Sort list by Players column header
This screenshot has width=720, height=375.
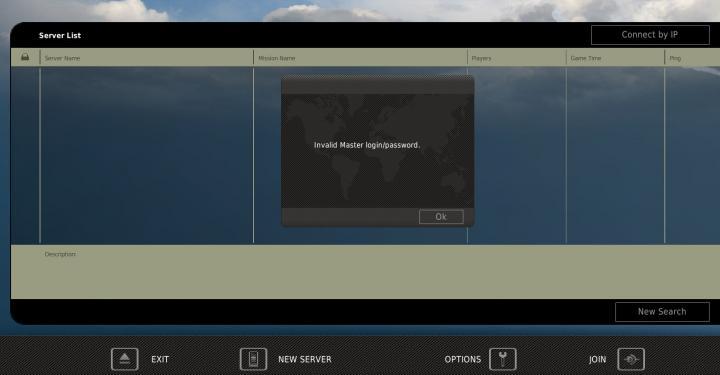481,58
